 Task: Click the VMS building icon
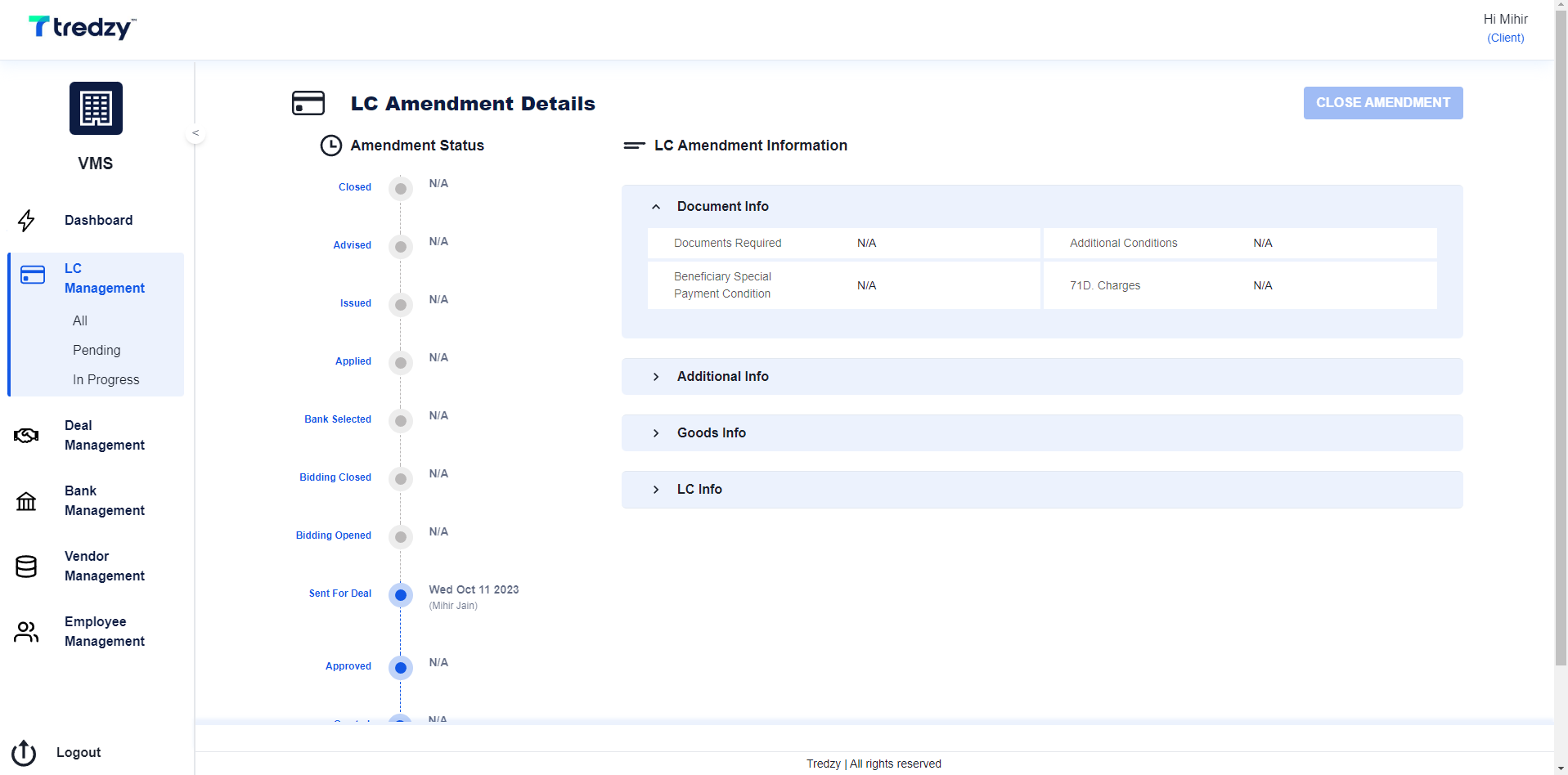96,108
